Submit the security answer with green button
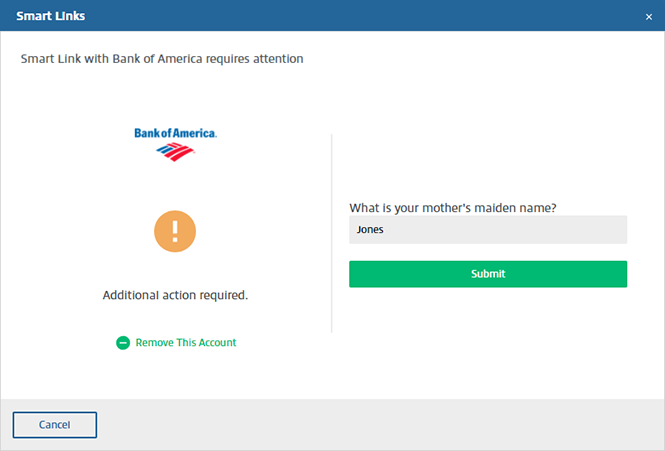 488,274
